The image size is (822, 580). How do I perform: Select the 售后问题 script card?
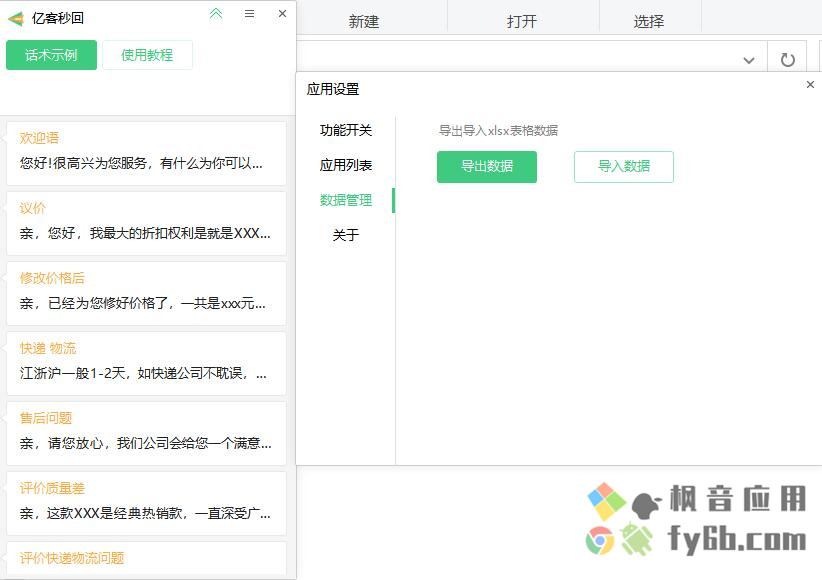pos(146,433)
